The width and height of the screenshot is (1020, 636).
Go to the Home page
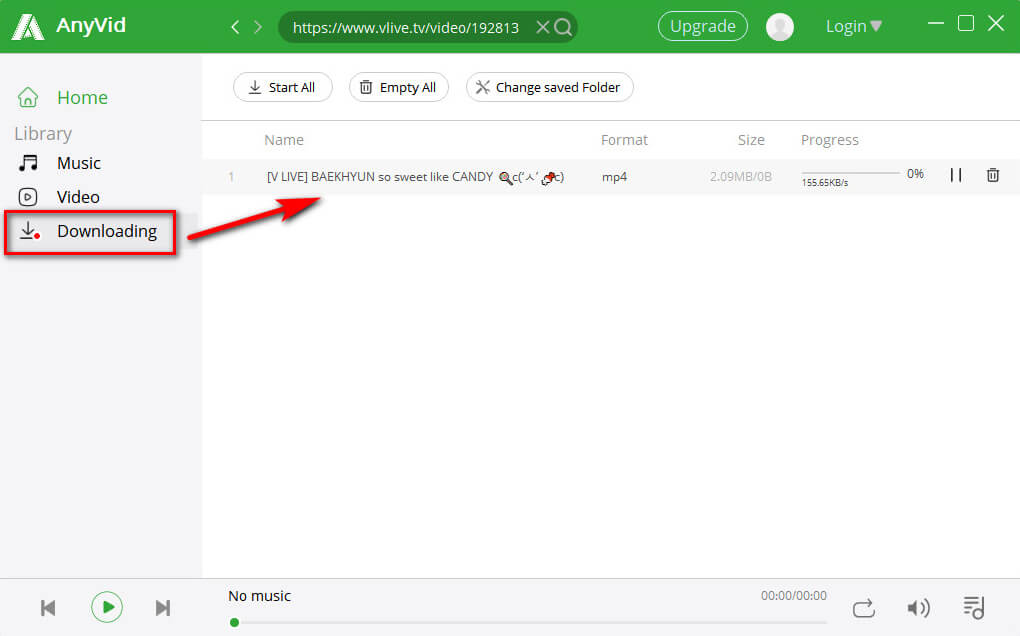tap(81, 97)
